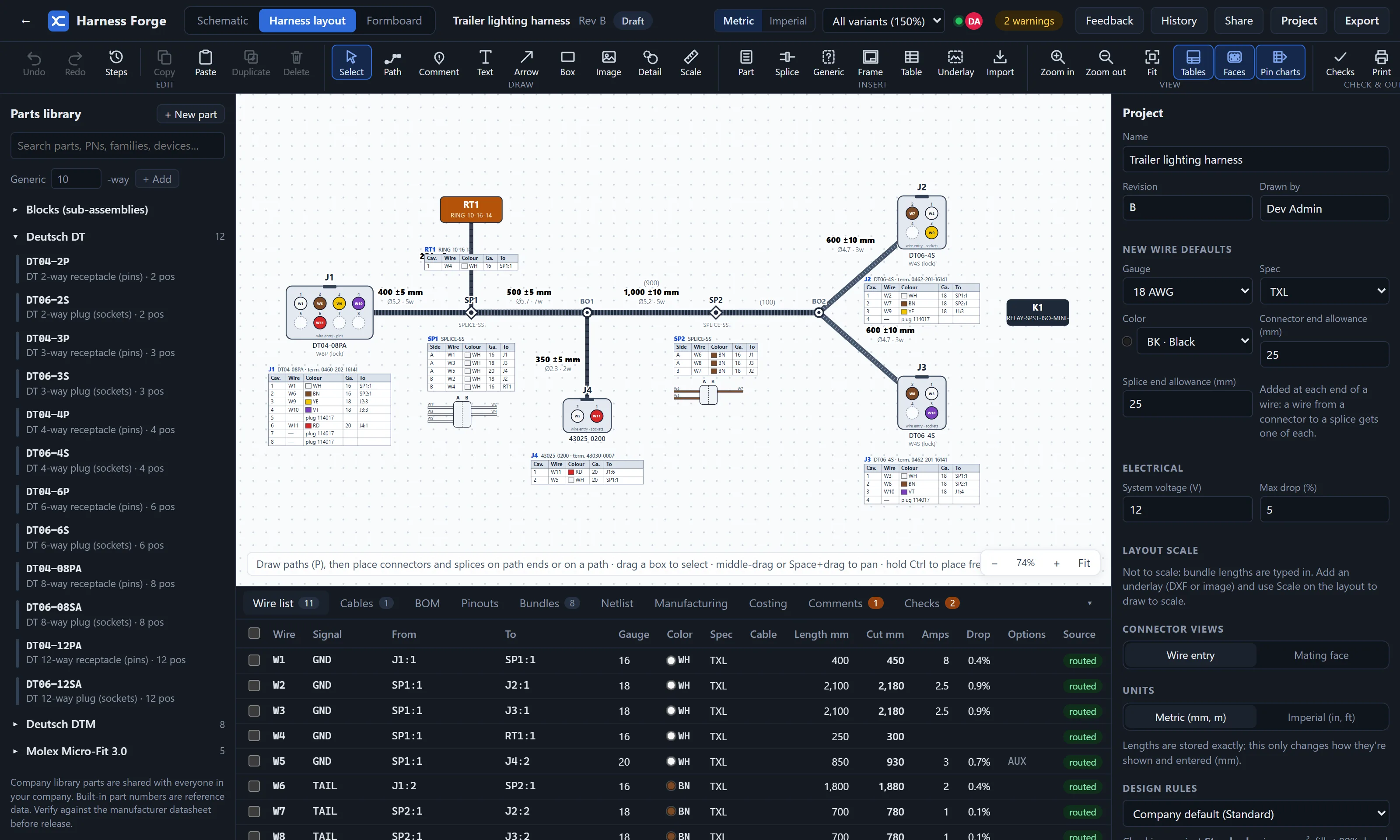Image resolution: width=1400 pixels, height=840 pixels.
Task: Toggle Pin charts view
Action: 1280,62
